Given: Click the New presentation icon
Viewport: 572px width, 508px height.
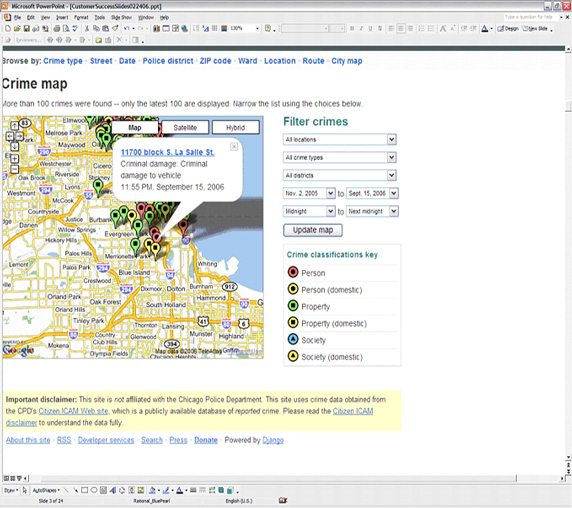Looking at the screenshot, I should pos(8,28).
